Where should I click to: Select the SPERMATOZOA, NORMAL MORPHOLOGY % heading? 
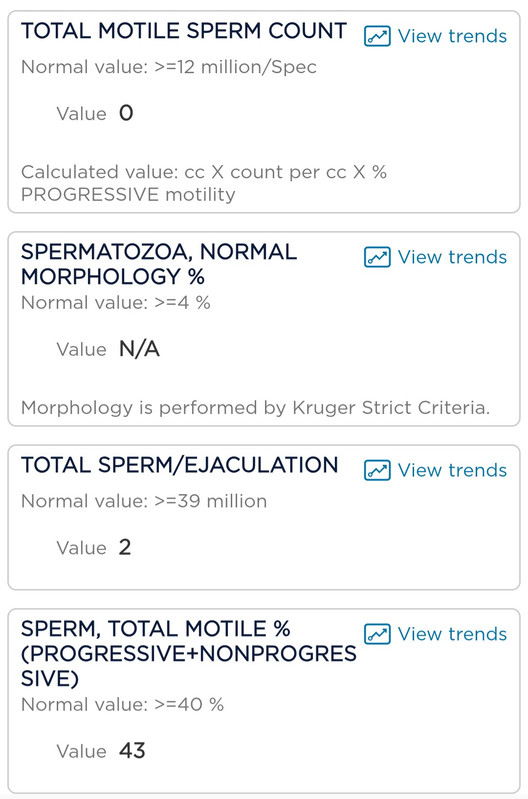tap(159, 264)
